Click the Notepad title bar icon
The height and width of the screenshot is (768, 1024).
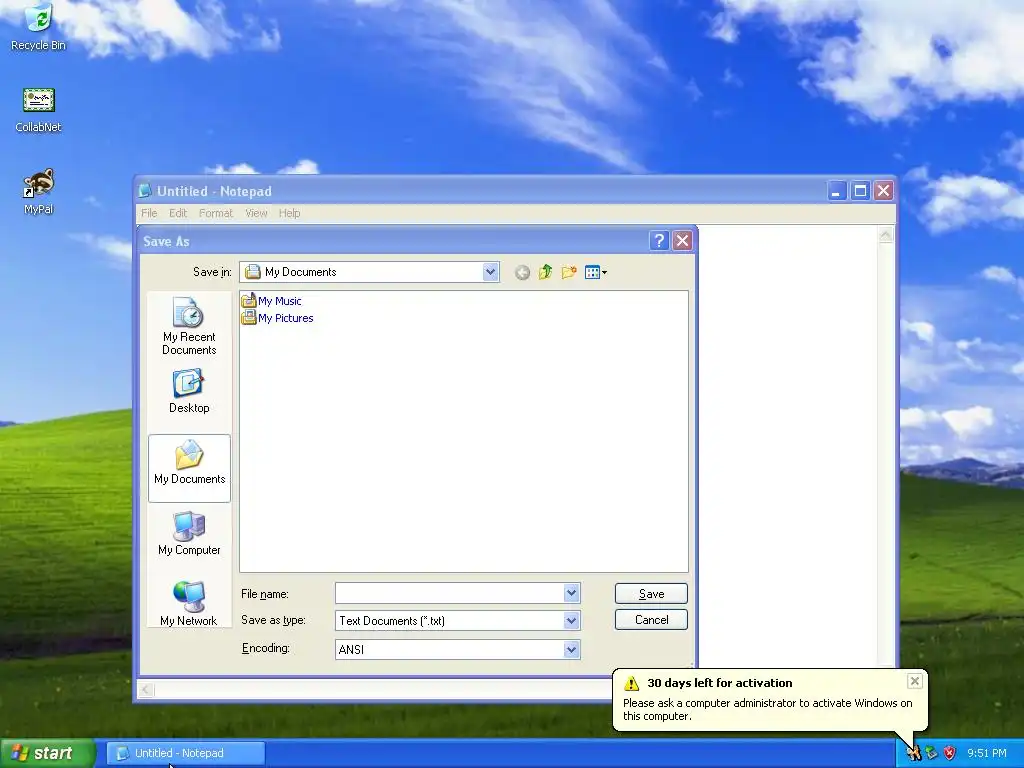pyautogui.click(x=145, y=191)
